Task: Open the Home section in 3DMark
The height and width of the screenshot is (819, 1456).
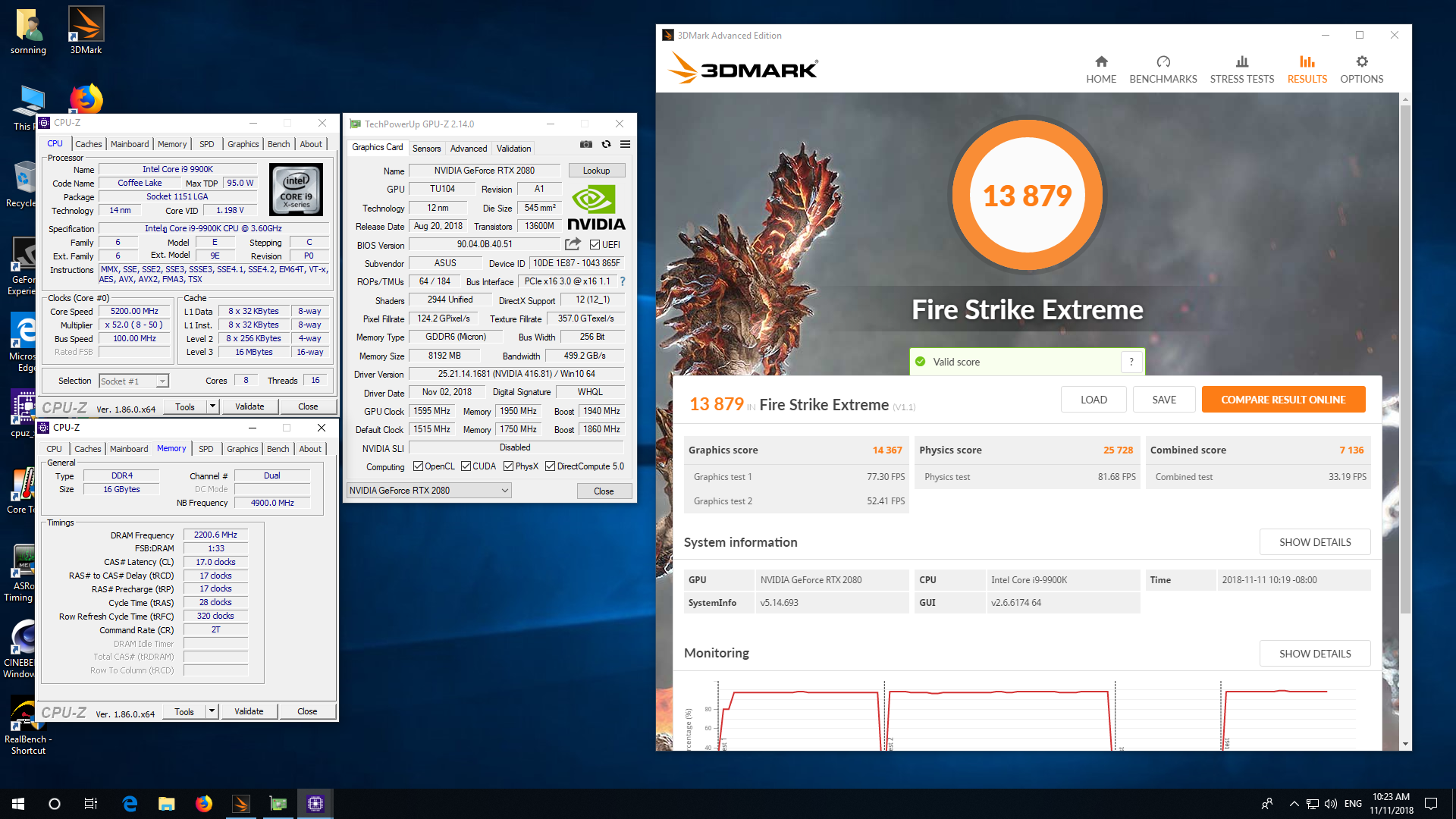Action: [x=1101, y=69]
